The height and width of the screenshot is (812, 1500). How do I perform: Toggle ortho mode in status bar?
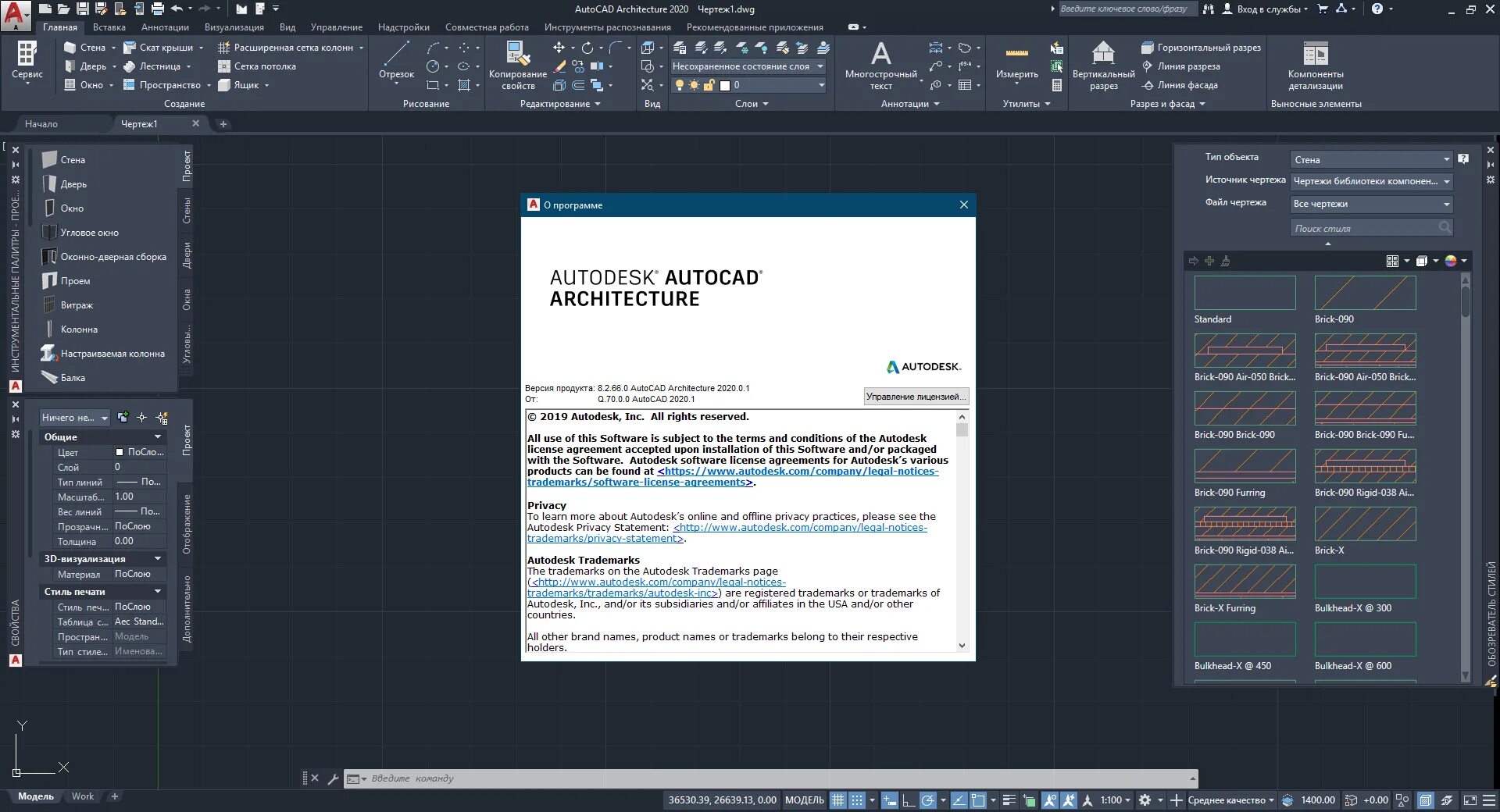coord(909,800)
